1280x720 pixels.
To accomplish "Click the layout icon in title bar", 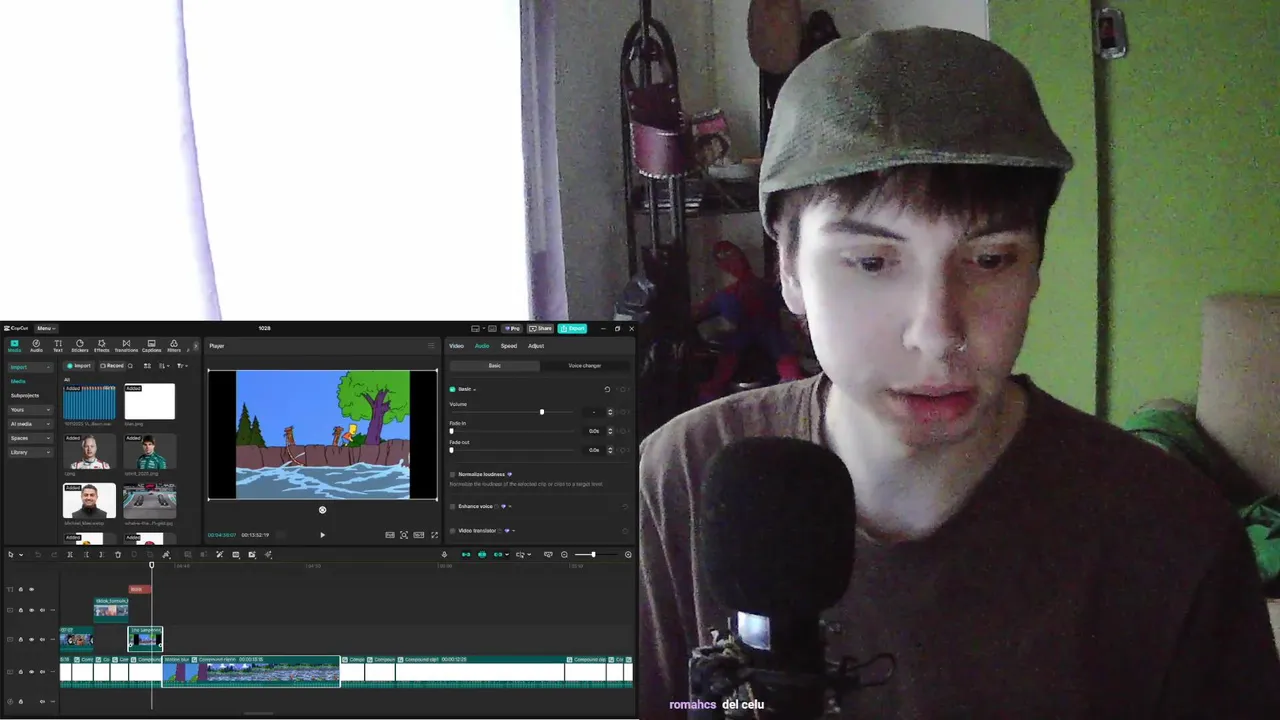I will coord(475,328).
